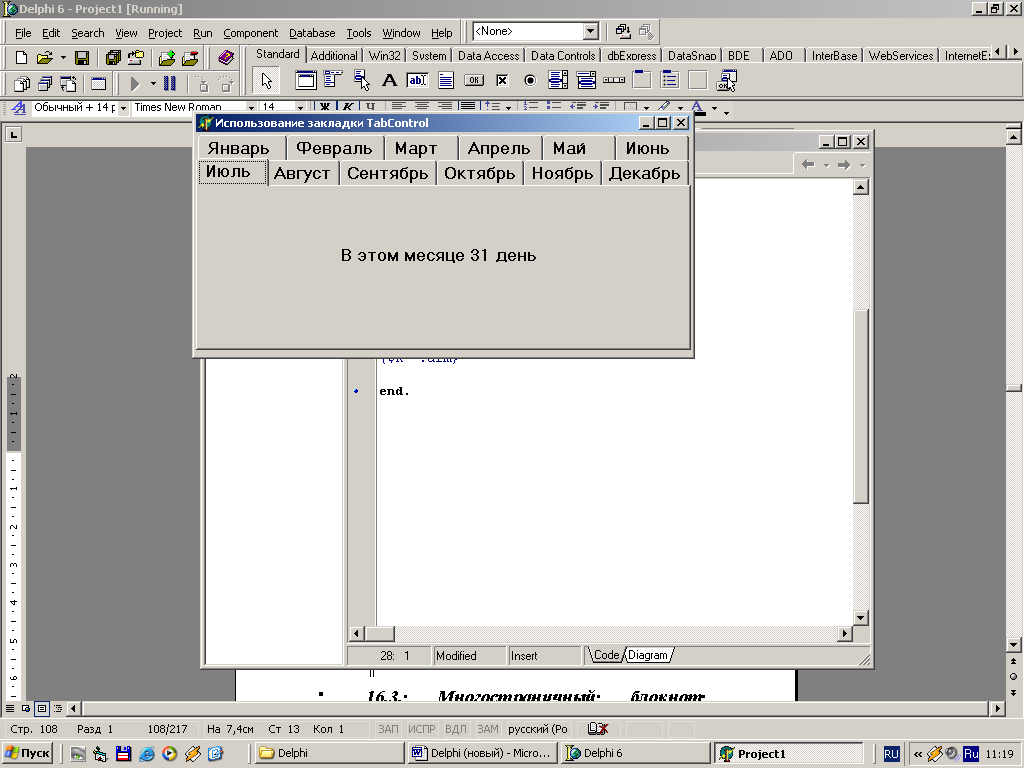Open the font size 14 dropdown

[300, 108]
